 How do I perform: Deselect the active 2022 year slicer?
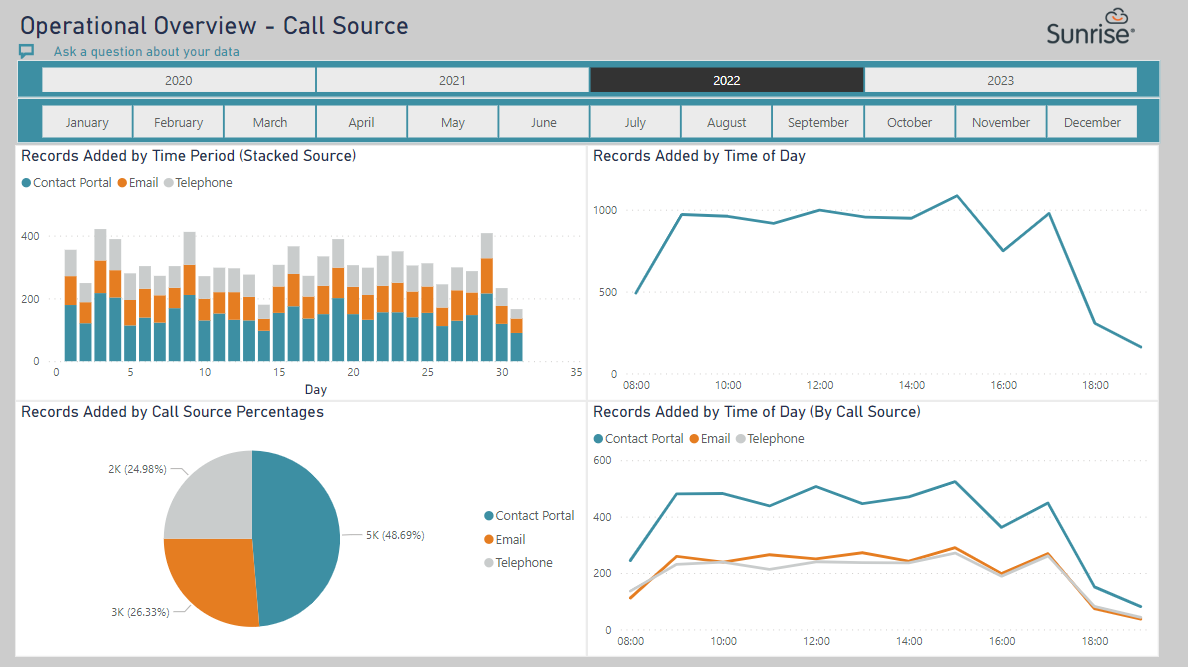(727, 80)
